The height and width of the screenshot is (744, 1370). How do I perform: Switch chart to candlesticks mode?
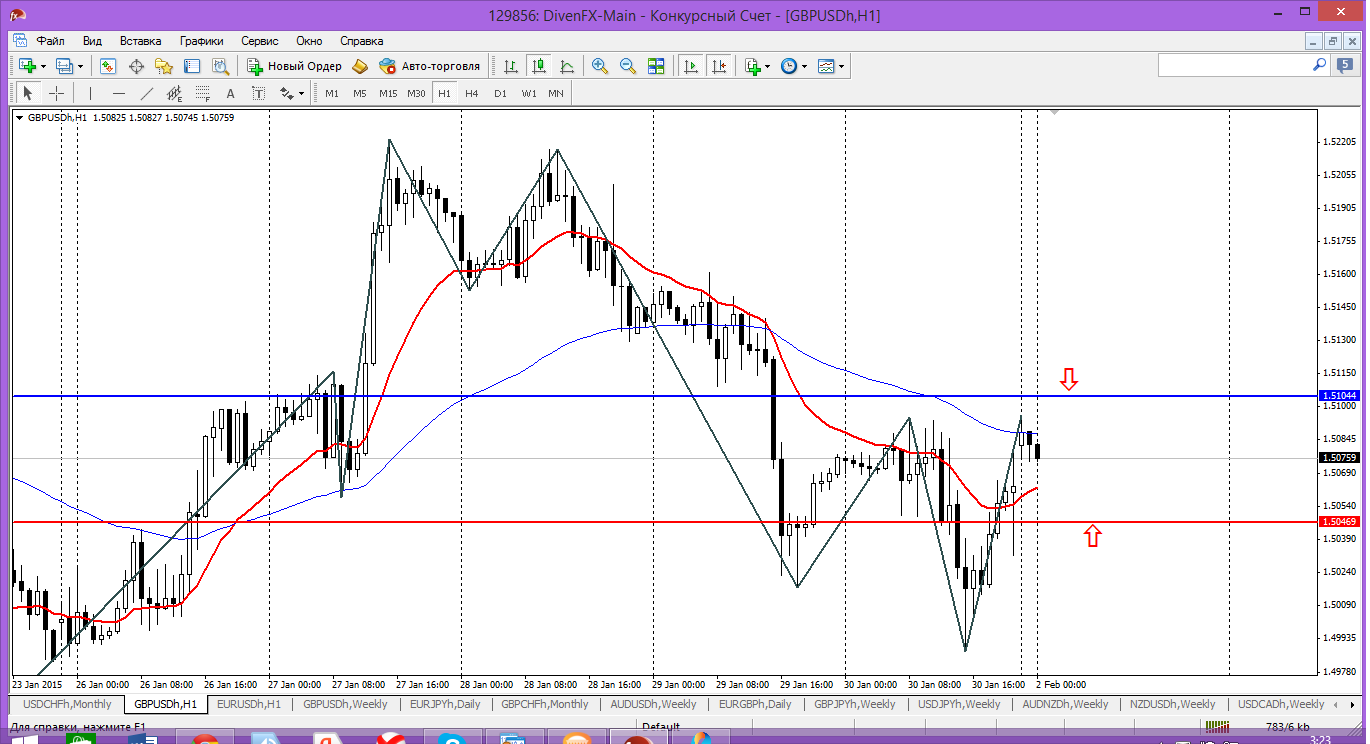pyautogui.click(x=539, y=66)
